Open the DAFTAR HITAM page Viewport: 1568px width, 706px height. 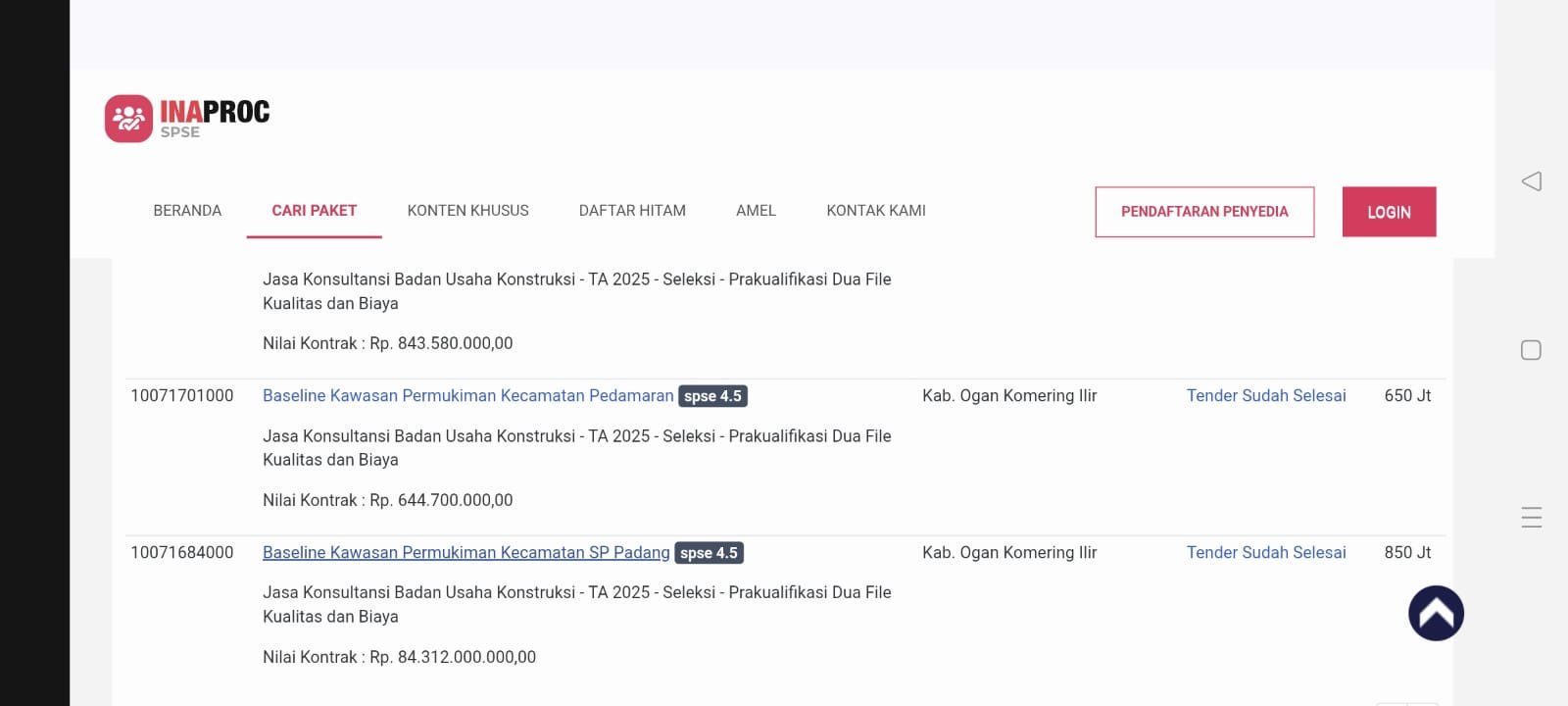click(632, 211)
